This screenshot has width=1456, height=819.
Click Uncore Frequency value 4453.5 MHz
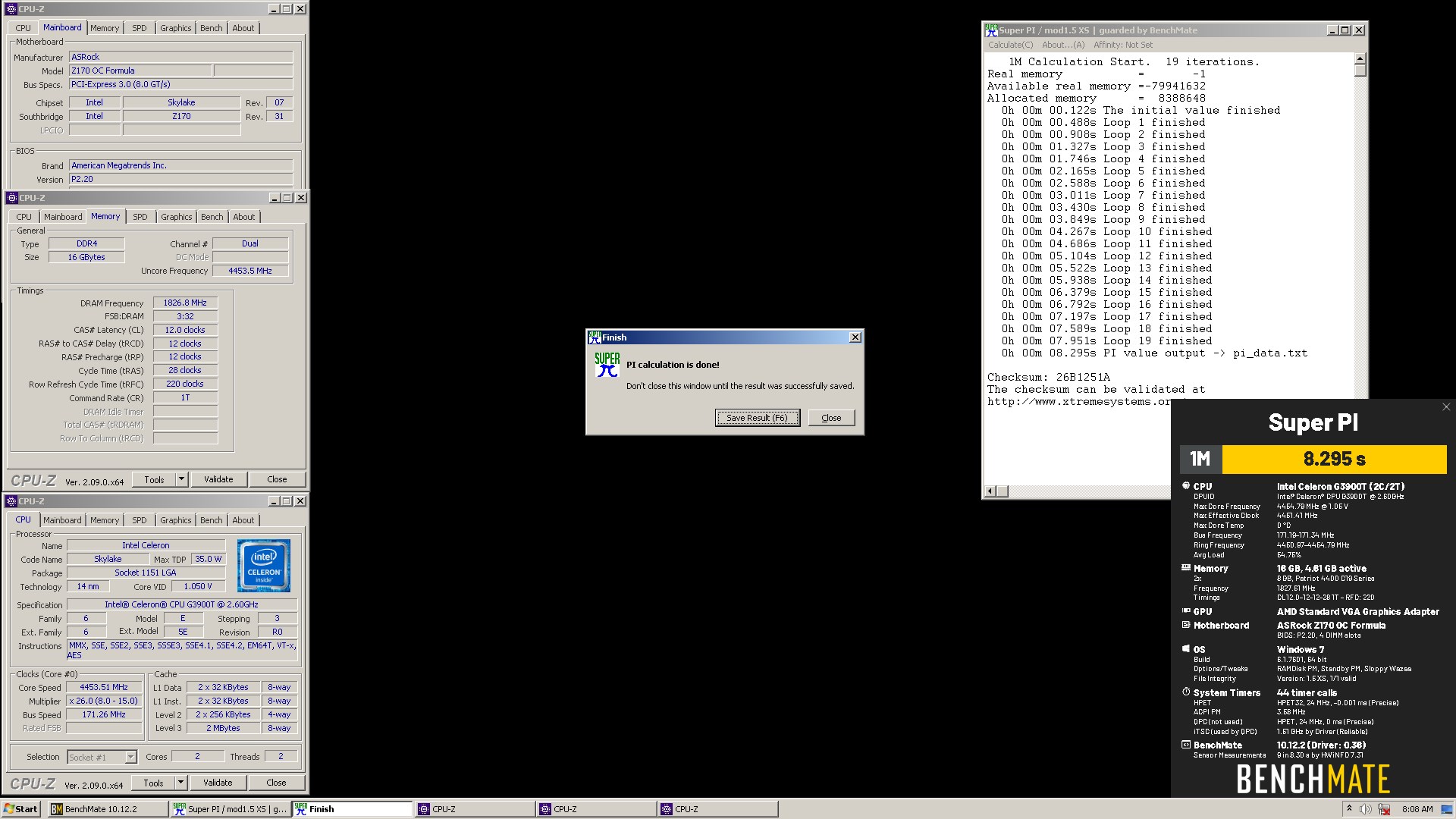[250, 271]
